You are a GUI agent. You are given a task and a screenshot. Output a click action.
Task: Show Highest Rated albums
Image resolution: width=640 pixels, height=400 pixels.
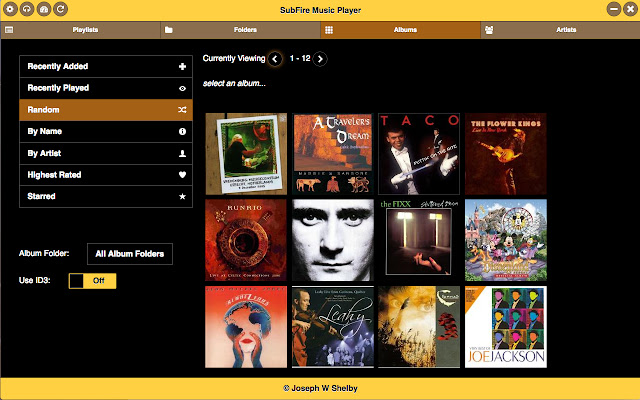pos(106,175)
